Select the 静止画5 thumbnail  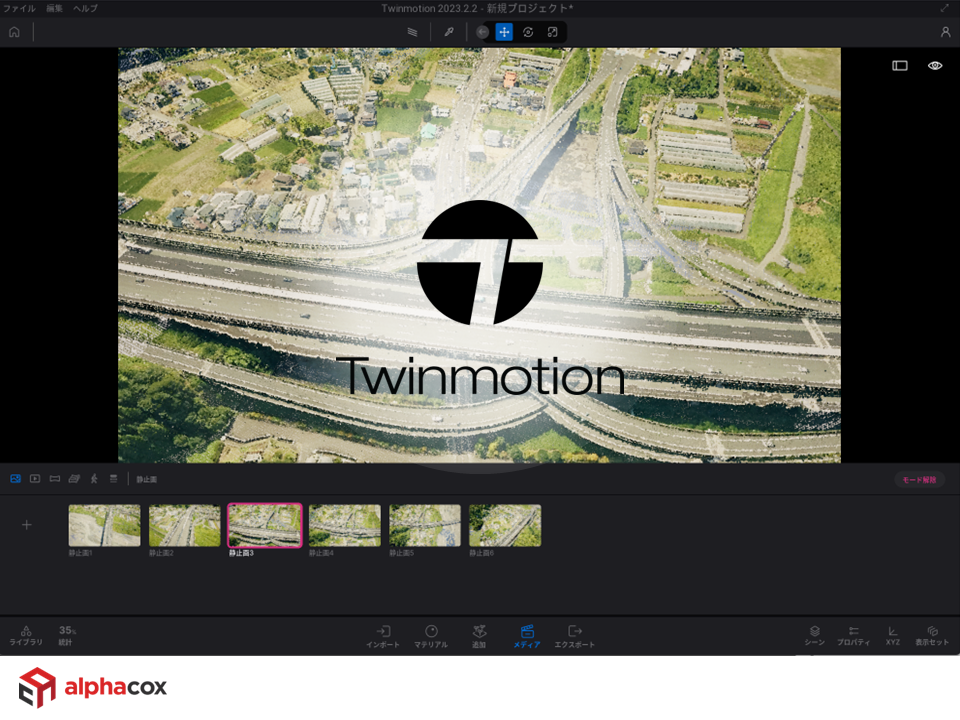click(x=425, y=525)
